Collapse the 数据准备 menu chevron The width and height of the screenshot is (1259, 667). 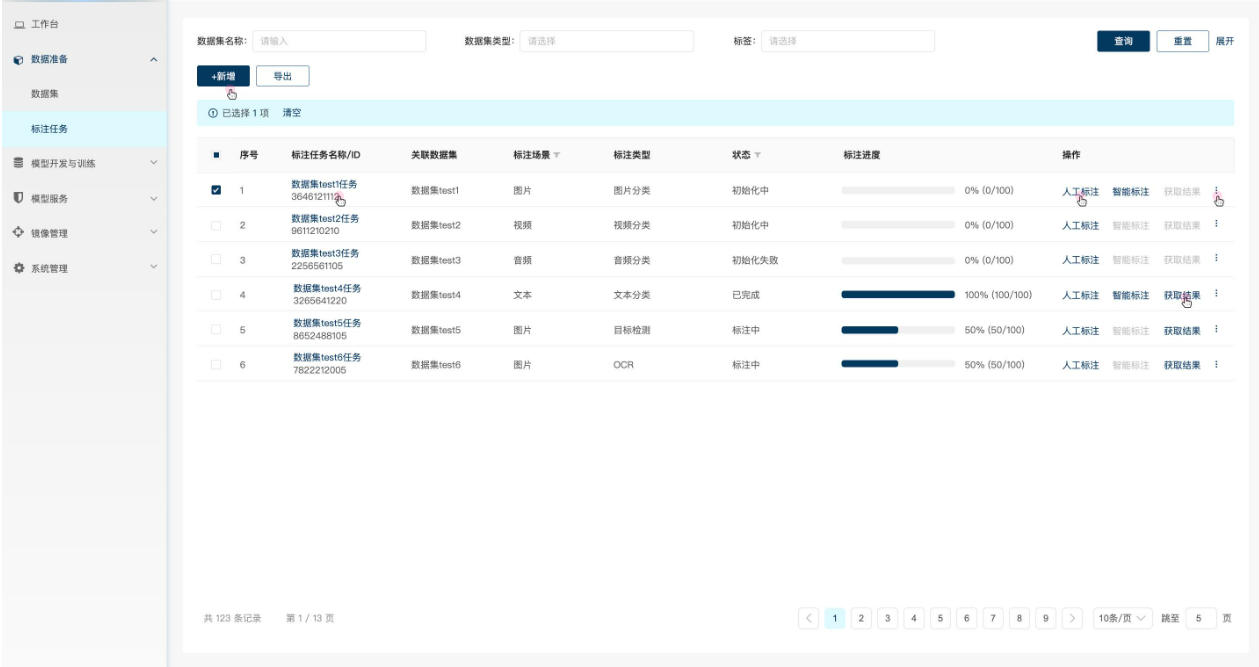pos(153,60)
